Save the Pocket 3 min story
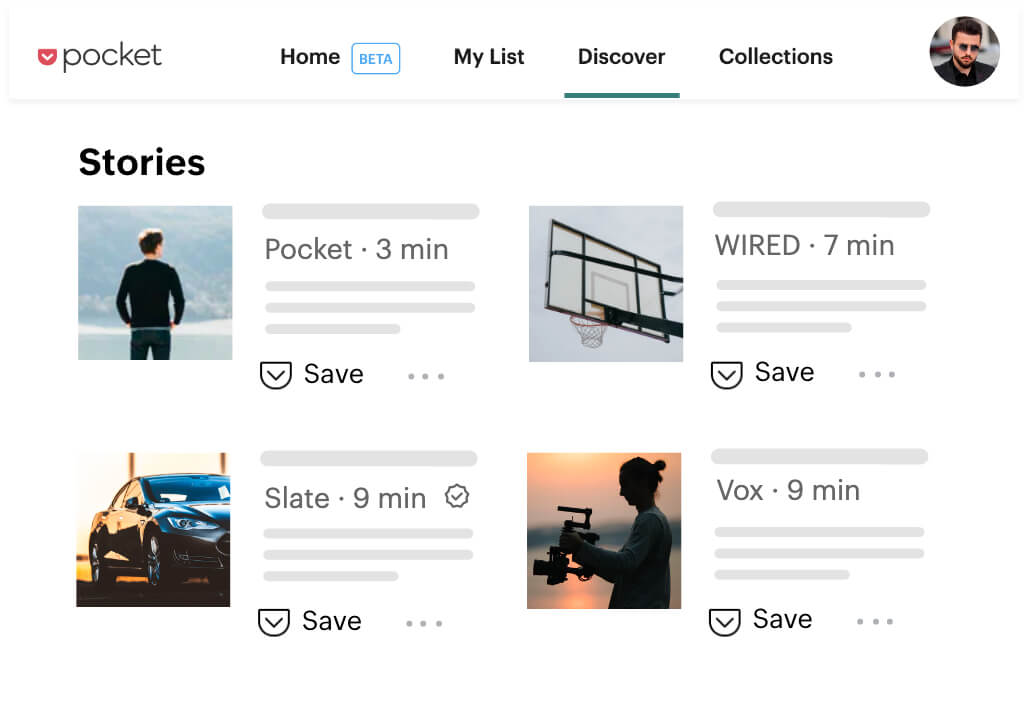This screenshot has height=706, width=1029. click(312, 375)
